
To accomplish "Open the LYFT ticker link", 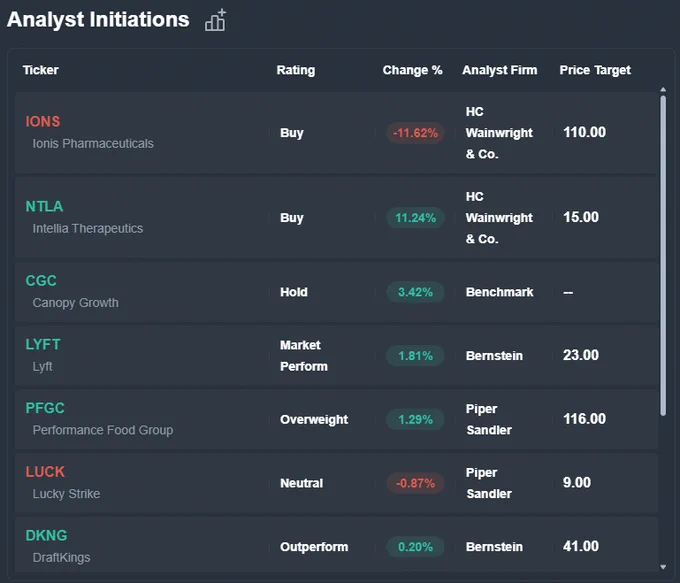I will click(x=43, y=344).
